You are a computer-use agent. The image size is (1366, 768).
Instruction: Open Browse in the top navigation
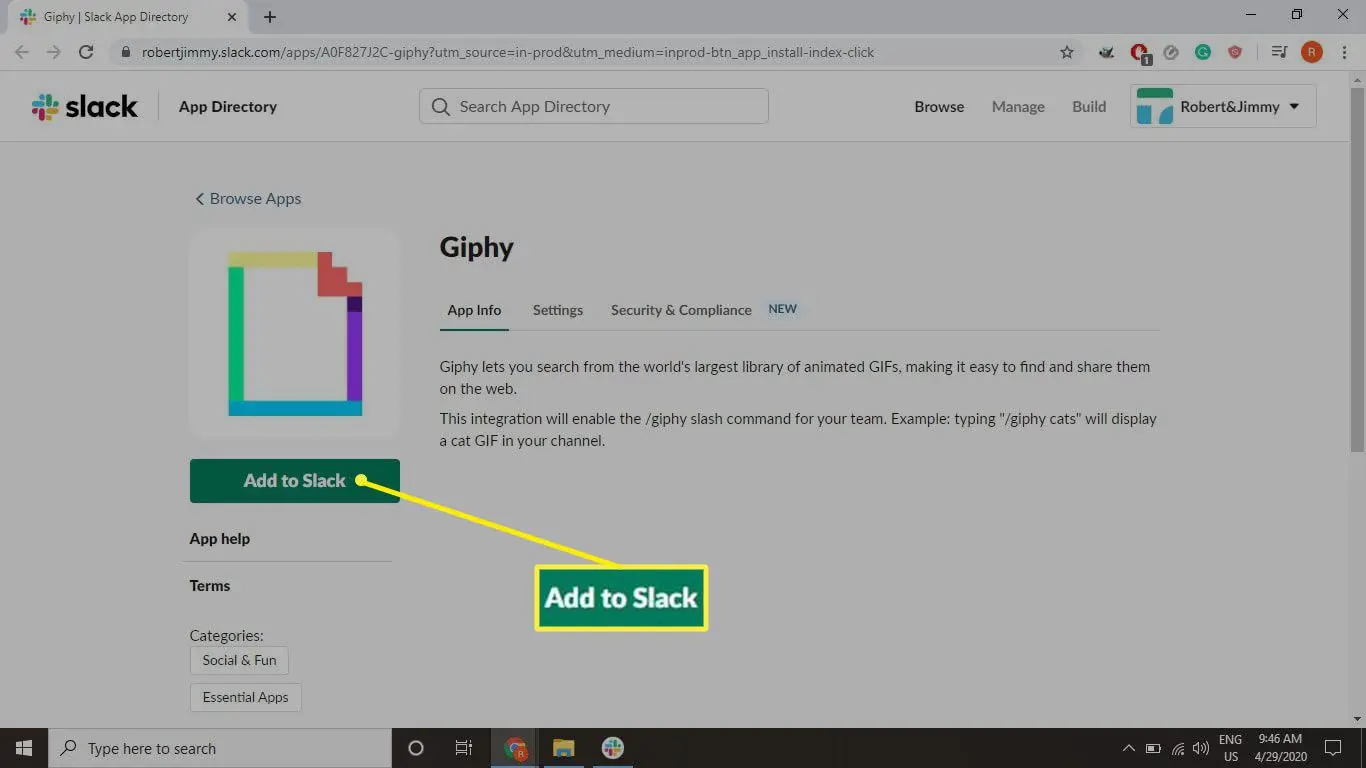(939, 106)
